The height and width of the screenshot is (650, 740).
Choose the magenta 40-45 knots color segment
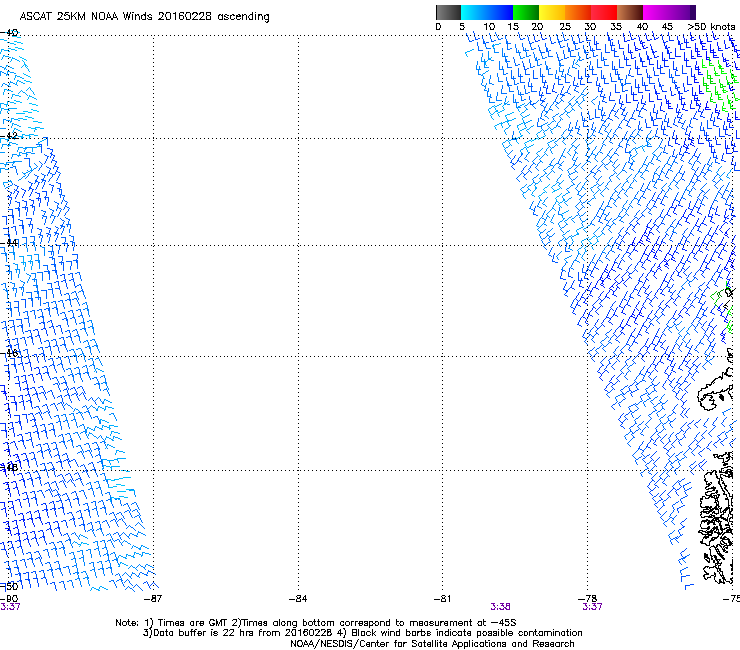[656, 12]
